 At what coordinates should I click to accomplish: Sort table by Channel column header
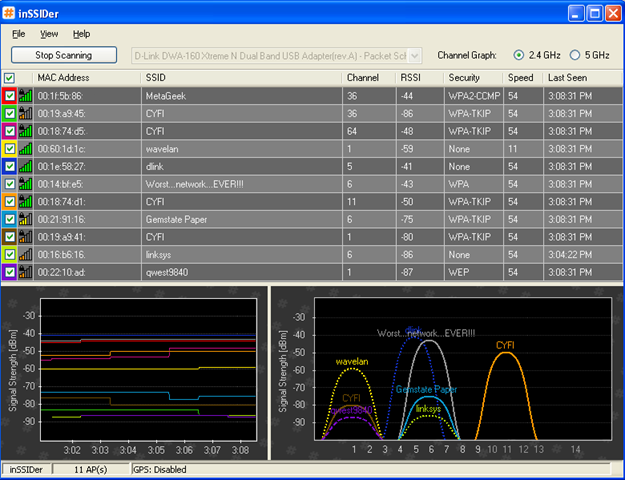click(362, 78)
